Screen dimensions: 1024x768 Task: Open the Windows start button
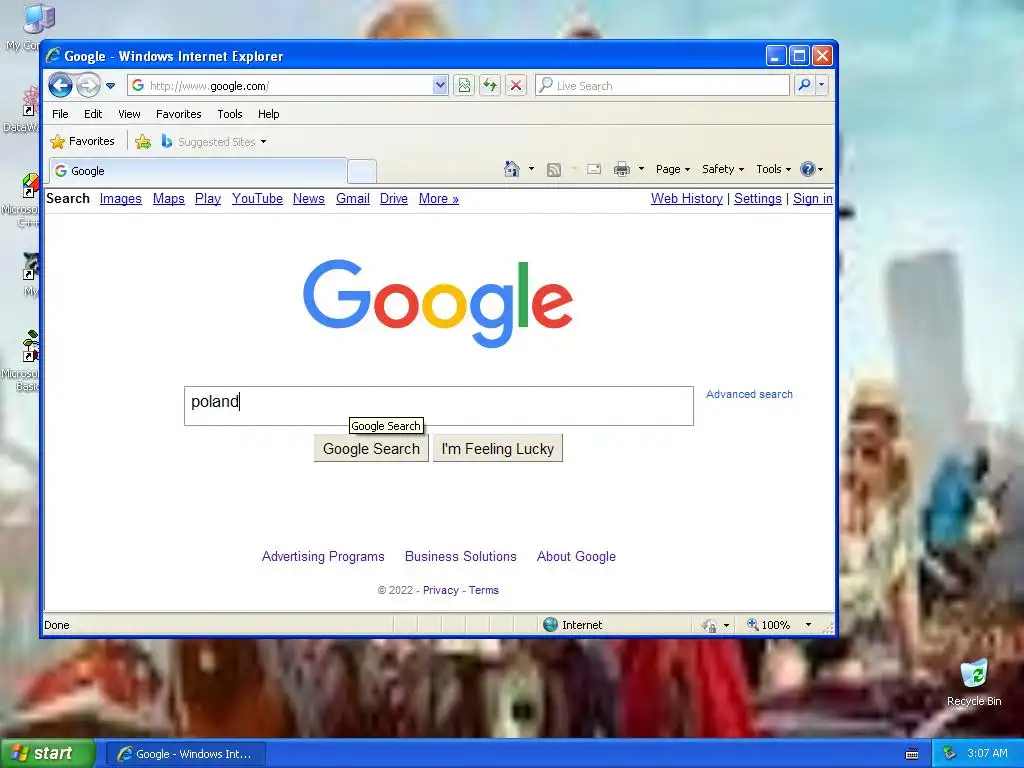[x=48, y=754]
